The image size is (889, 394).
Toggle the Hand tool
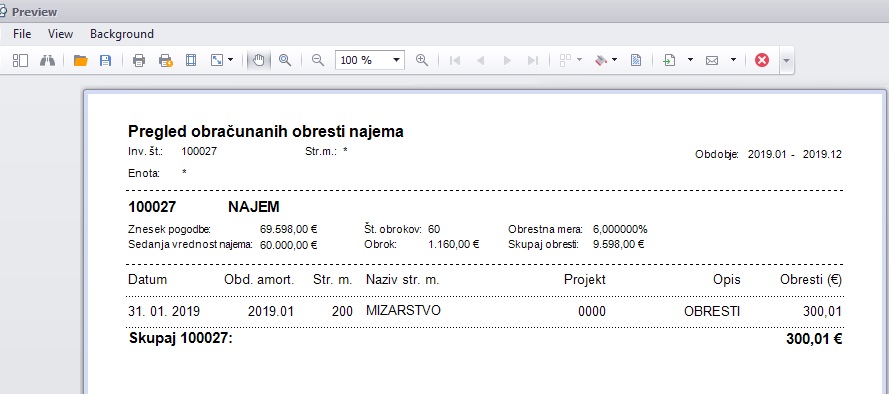[259, 60]
